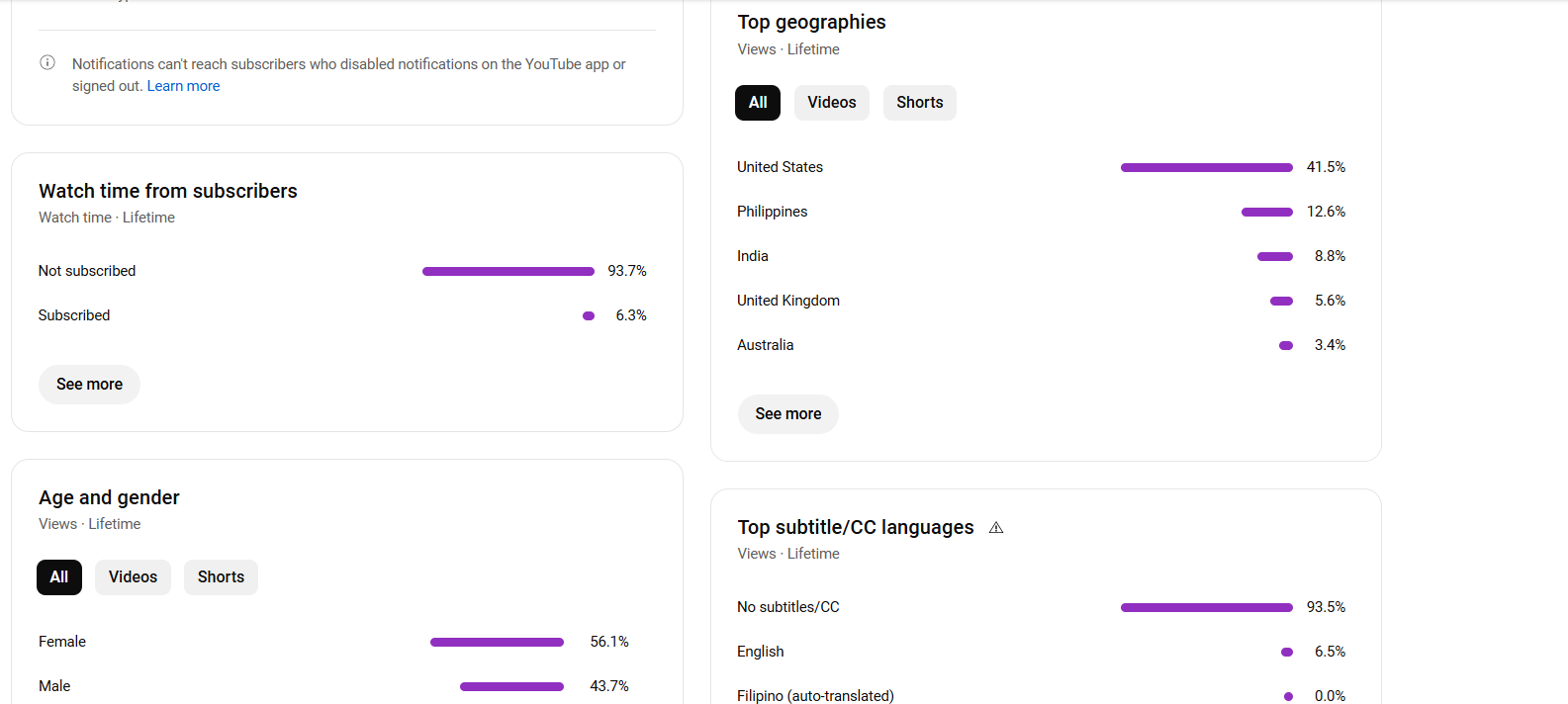Click the Subscribed 6.3% dot indicator
This screenshot has width=1568, height=704.
click(x=589, y=316)
